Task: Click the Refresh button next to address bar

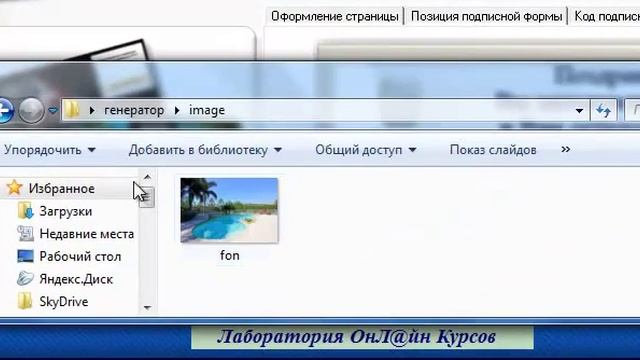Action: 603,111
